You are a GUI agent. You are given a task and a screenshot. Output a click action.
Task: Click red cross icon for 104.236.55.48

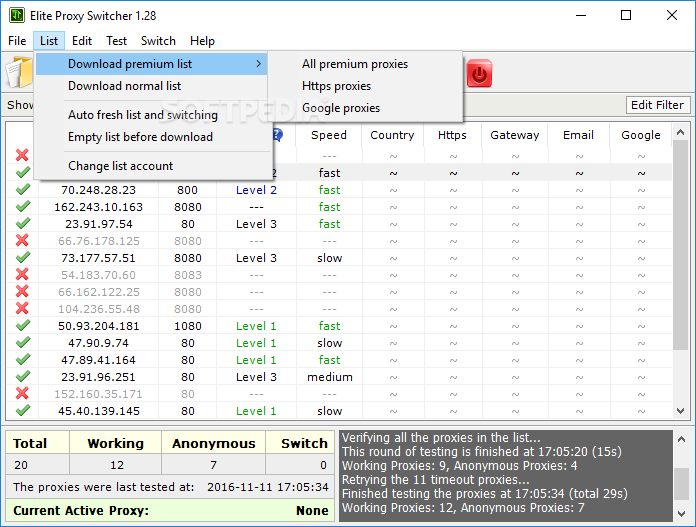(x=22, y=309)
